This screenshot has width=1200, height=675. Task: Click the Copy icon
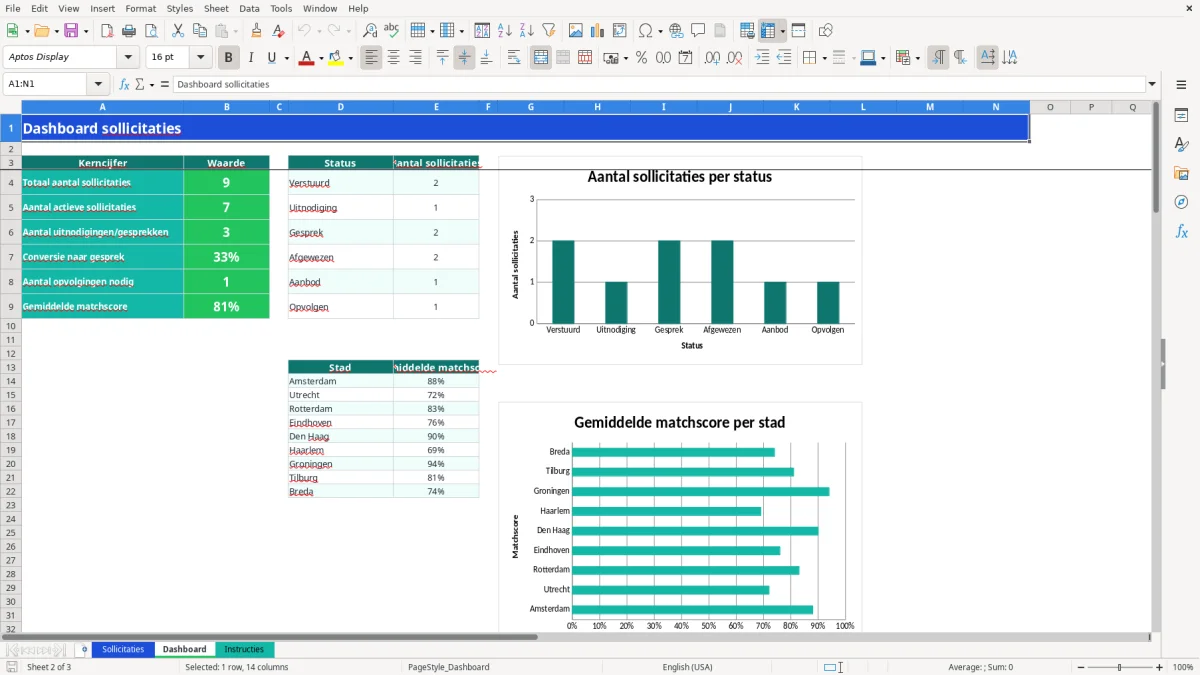tap(200, 31)
